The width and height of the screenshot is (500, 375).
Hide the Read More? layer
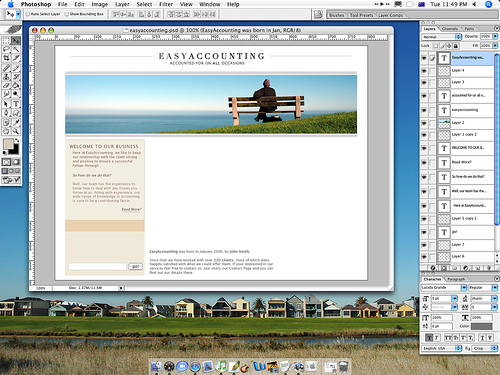[424, 162]
